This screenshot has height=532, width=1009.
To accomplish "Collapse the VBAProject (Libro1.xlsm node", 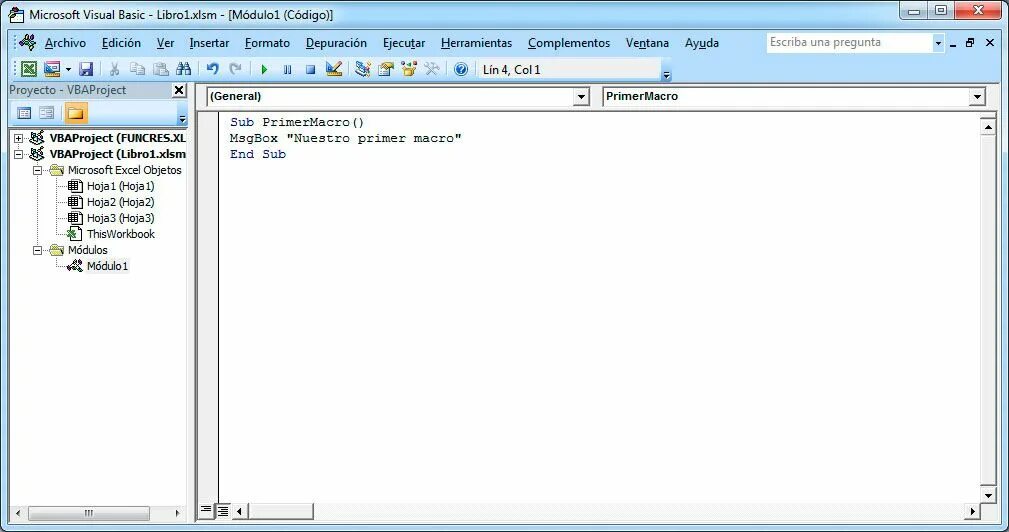I will click(19, 154).
